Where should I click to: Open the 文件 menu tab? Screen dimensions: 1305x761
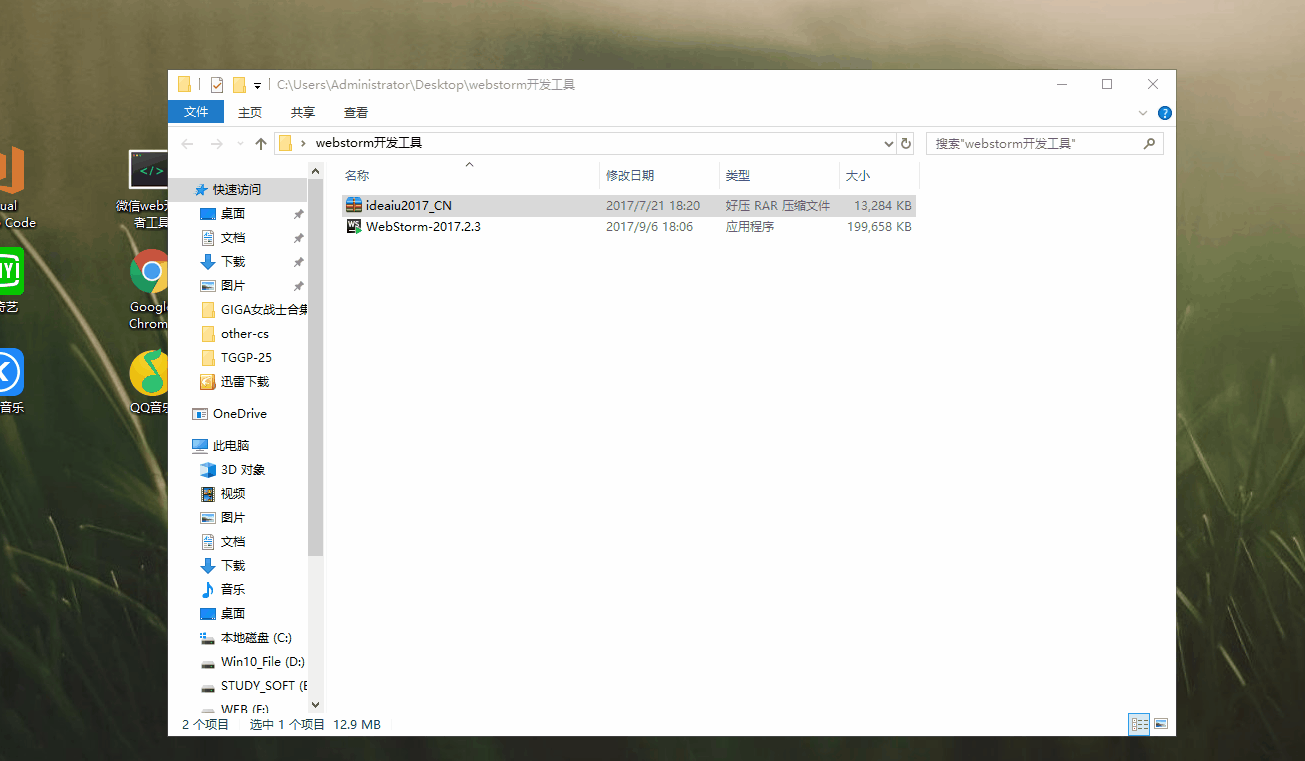(196, 112)
